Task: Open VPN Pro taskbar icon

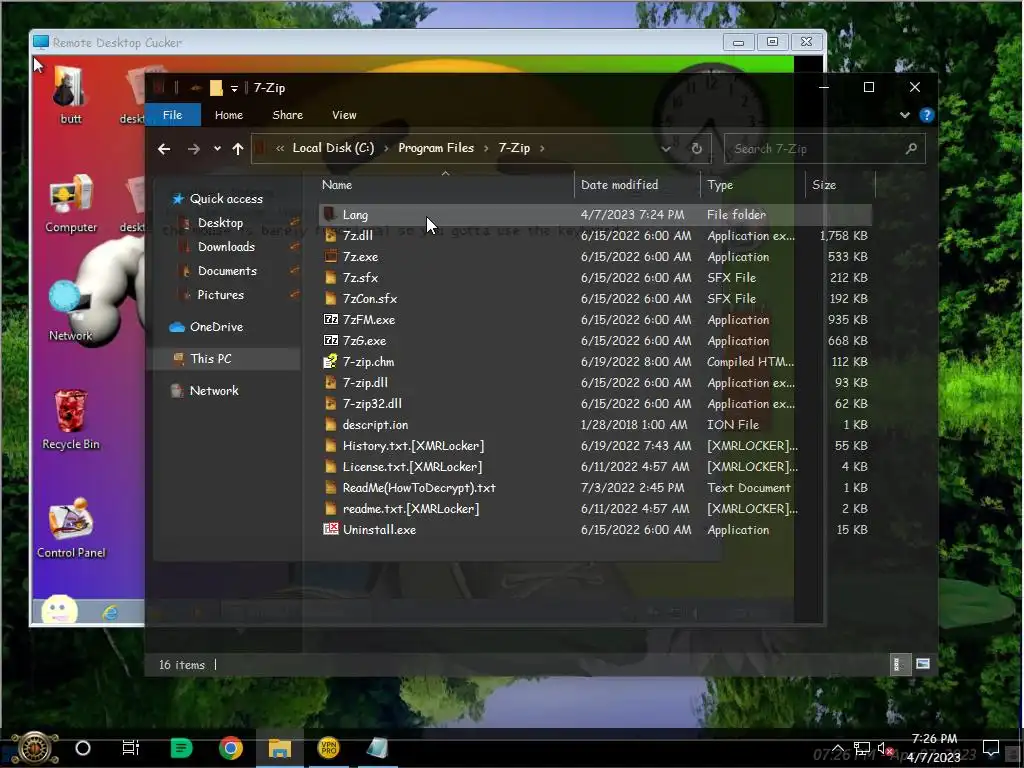Action: (x=328, y=748)
